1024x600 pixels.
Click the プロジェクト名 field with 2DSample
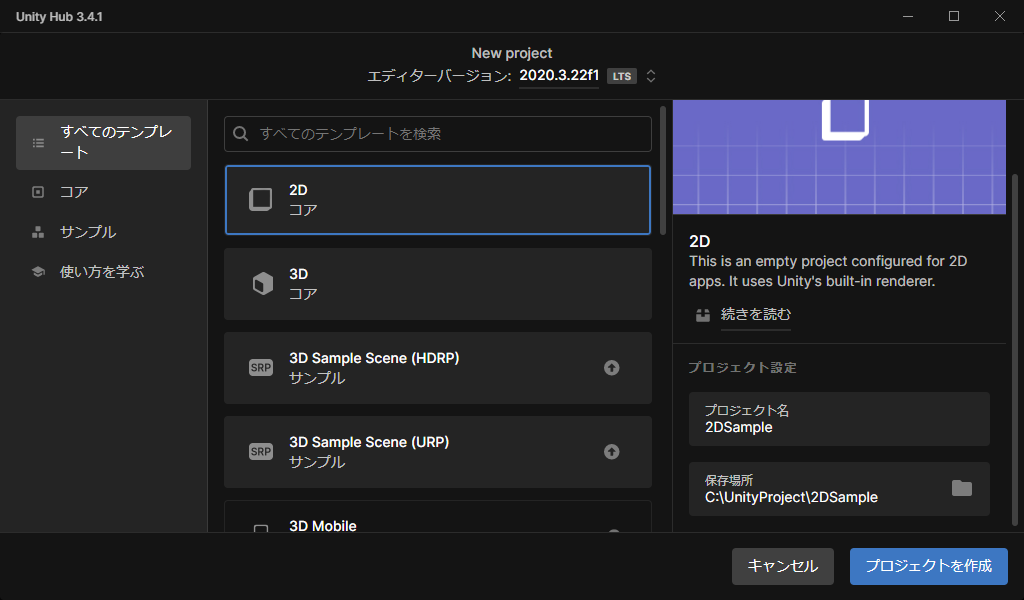point(839,419)
